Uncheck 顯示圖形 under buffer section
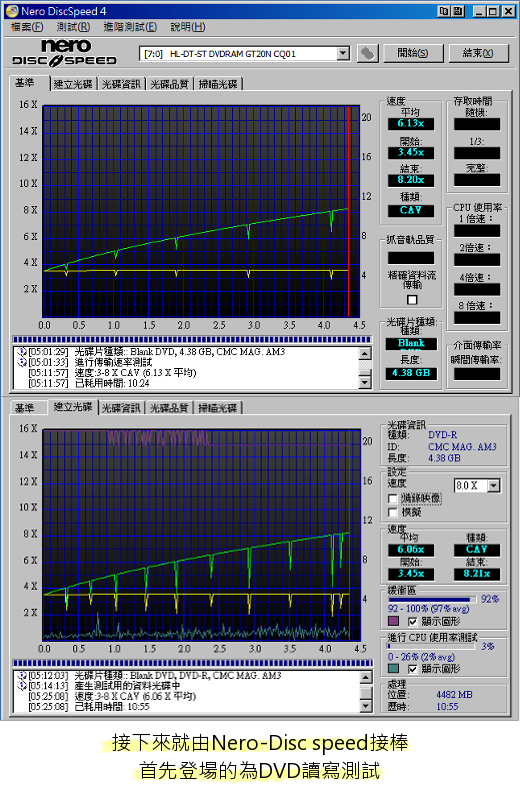The width and height of the screenshot is (520, 800). [413, 621]
